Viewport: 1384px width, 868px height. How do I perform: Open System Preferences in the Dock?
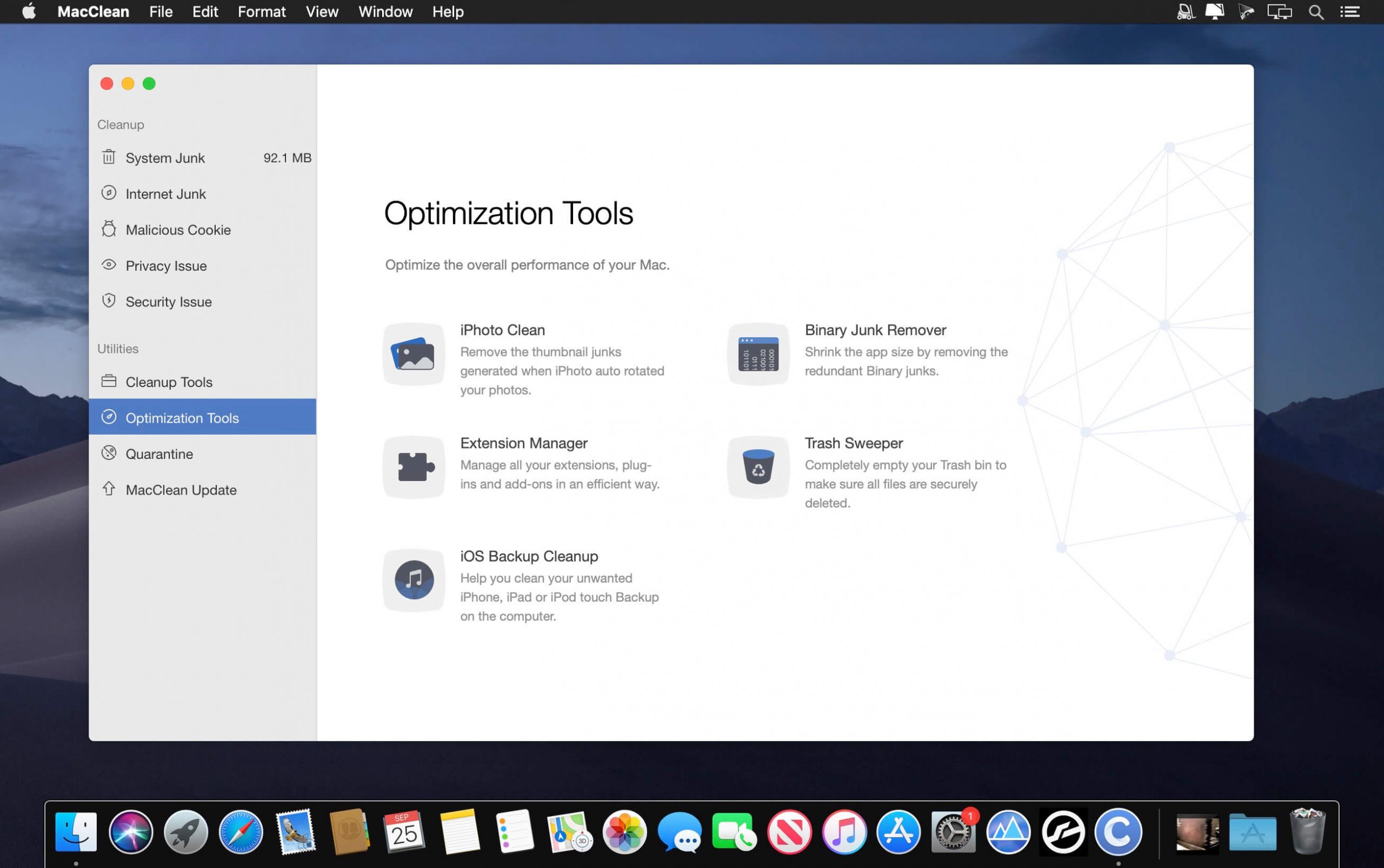point(953,832)
